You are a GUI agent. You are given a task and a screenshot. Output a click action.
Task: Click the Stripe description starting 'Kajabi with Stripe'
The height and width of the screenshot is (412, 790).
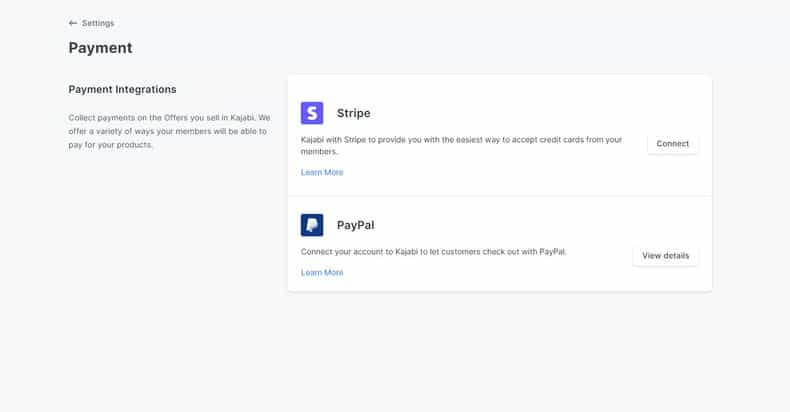(462, 146)
